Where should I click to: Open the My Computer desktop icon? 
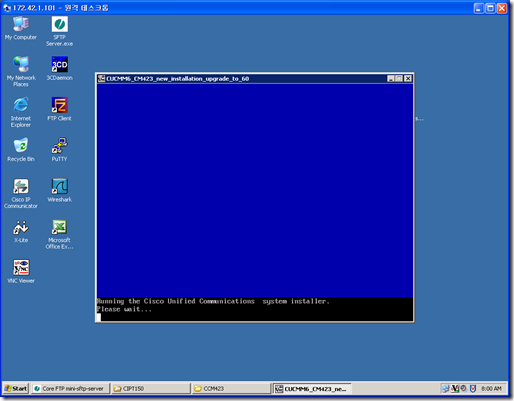point(21,28)
